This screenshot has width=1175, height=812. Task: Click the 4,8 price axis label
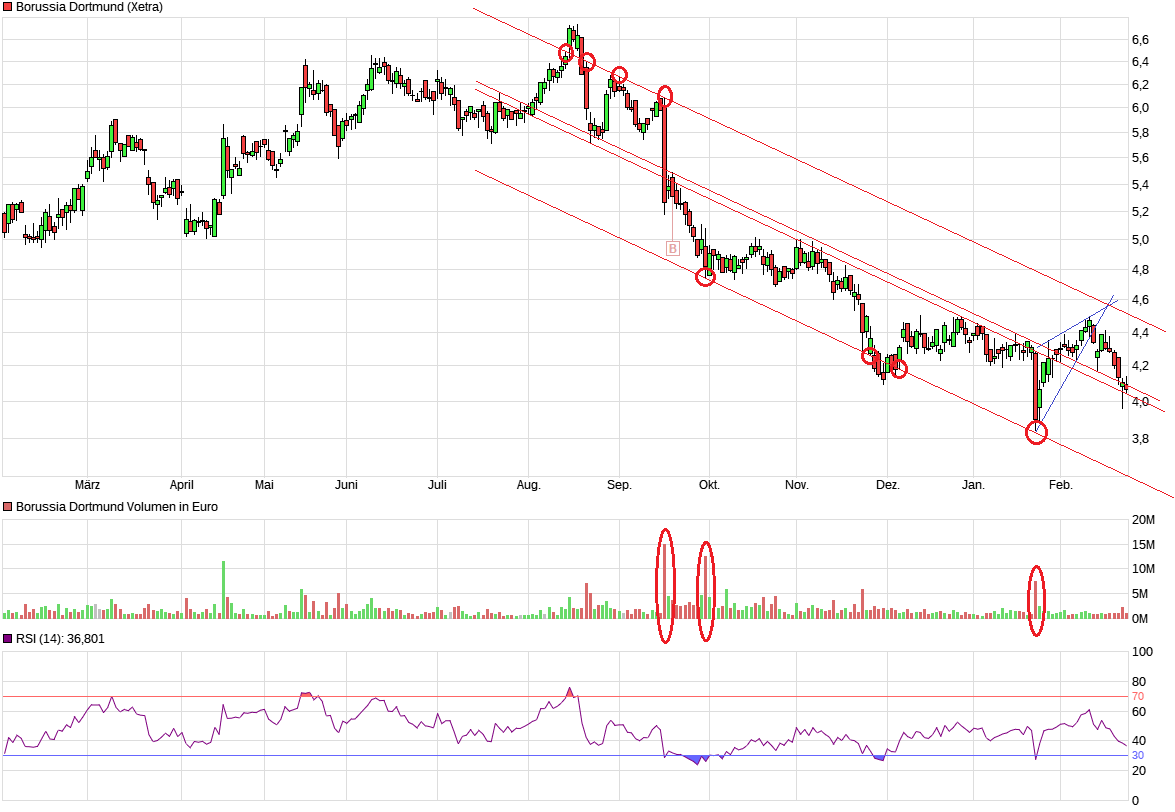[x=1141, y=269]
